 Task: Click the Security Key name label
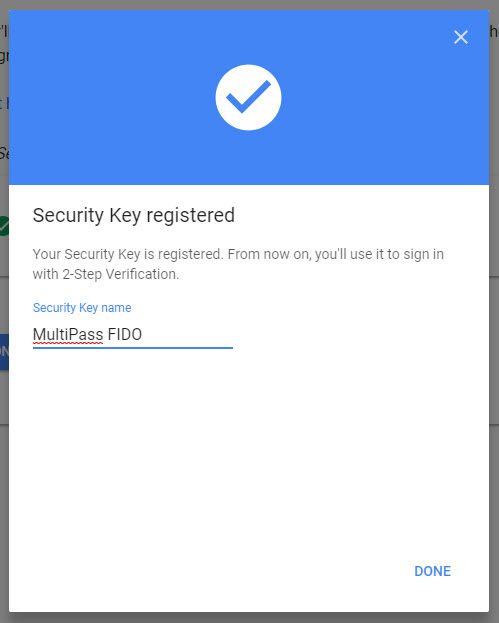(x=82, y=308)
